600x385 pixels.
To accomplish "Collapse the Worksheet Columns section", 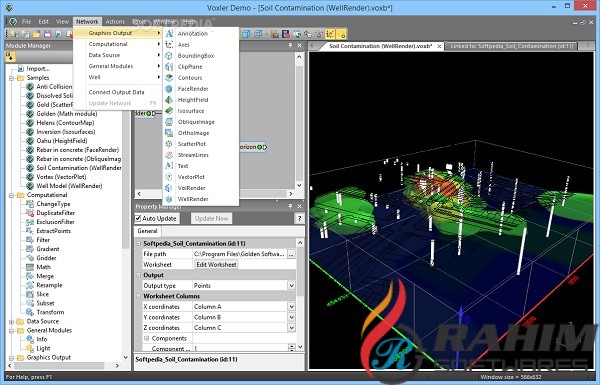I will 139,296.
